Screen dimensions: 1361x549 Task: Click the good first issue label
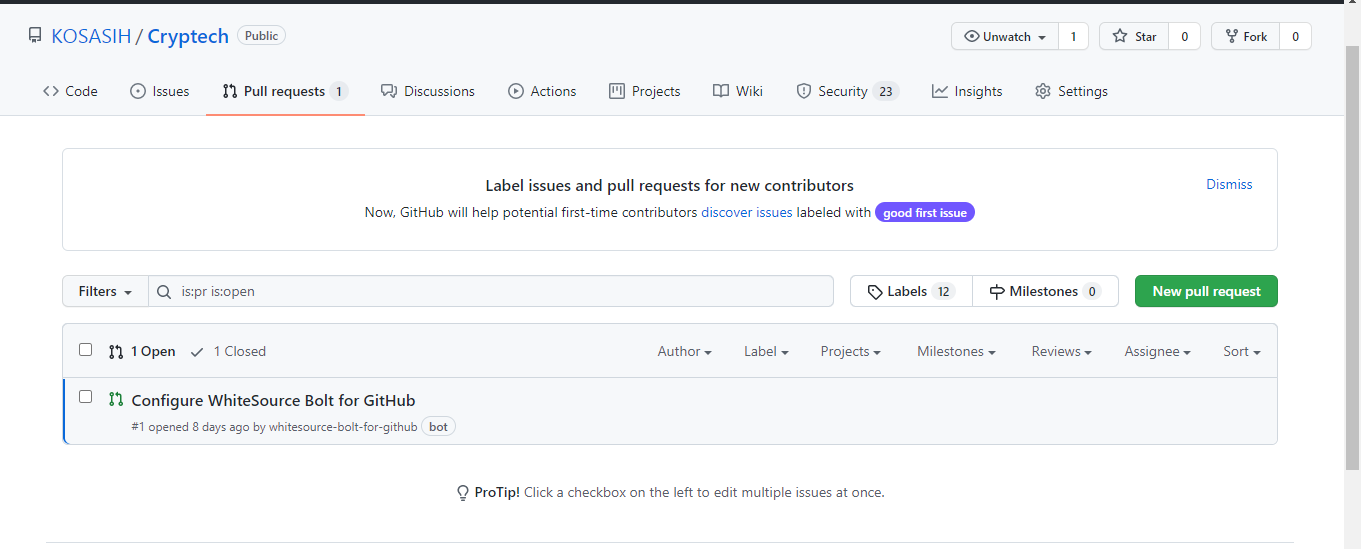[x=925, y=212]
